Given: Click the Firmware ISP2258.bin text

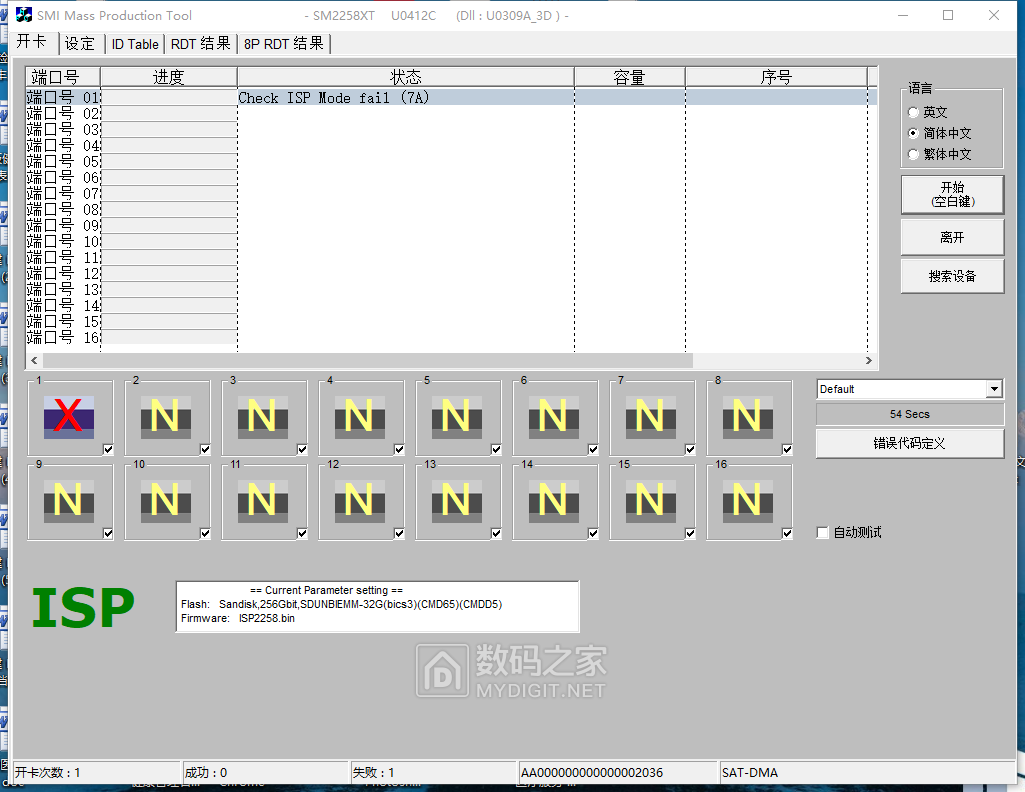Looking at the screenshot, I should [x=238, y=618].
